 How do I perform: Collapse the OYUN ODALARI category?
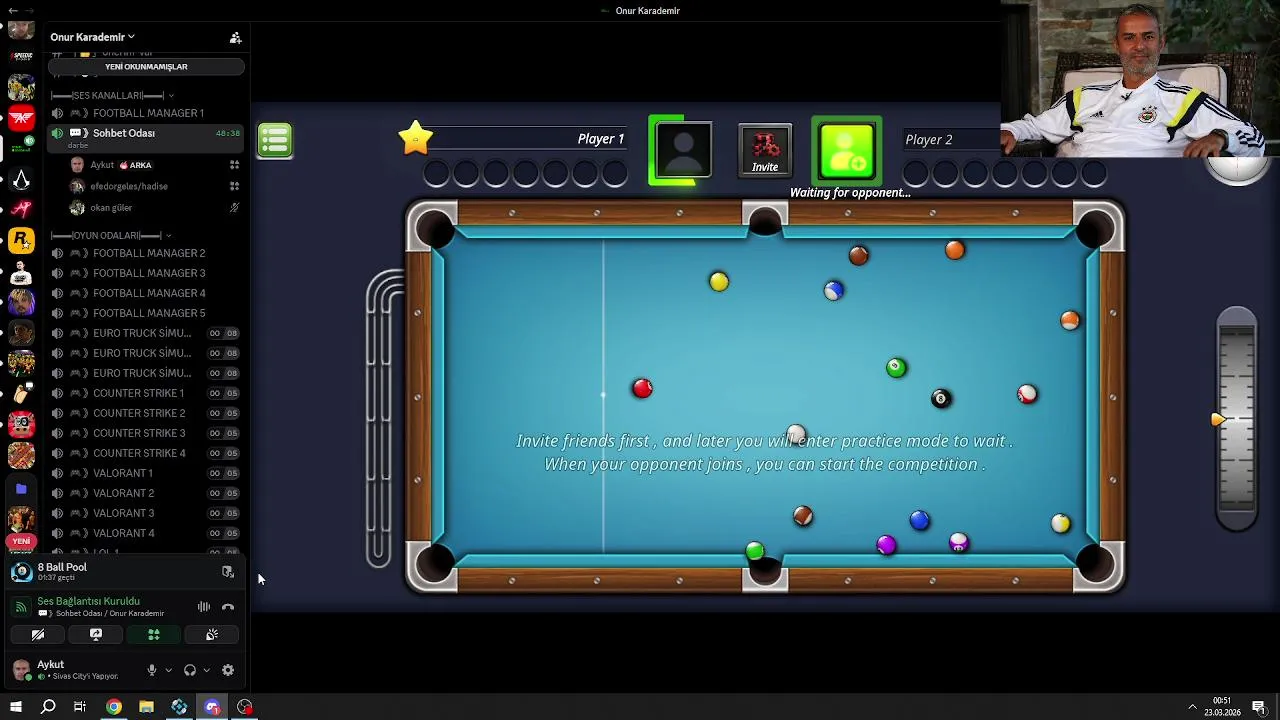pyautogui.click(x=111, y=235)
